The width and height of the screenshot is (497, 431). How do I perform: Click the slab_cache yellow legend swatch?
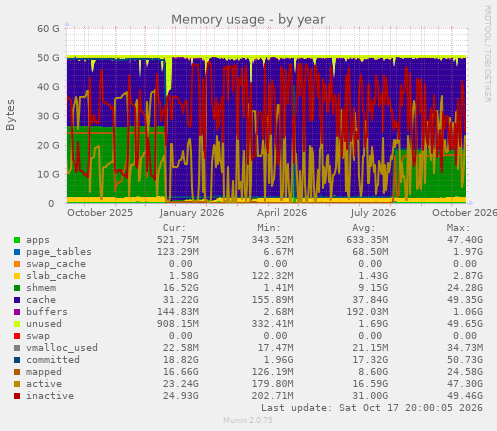tap(17, 276)
